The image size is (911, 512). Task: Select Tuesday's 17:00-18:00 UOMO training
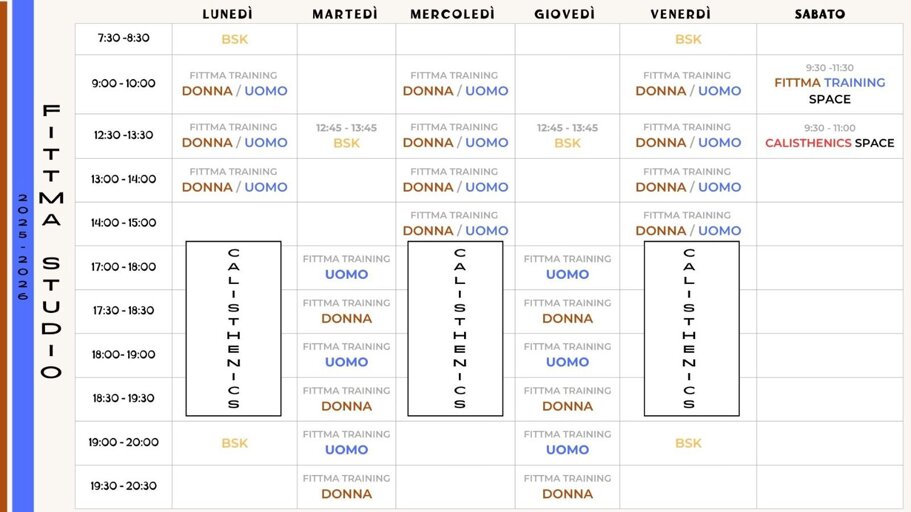click(346, 274)
